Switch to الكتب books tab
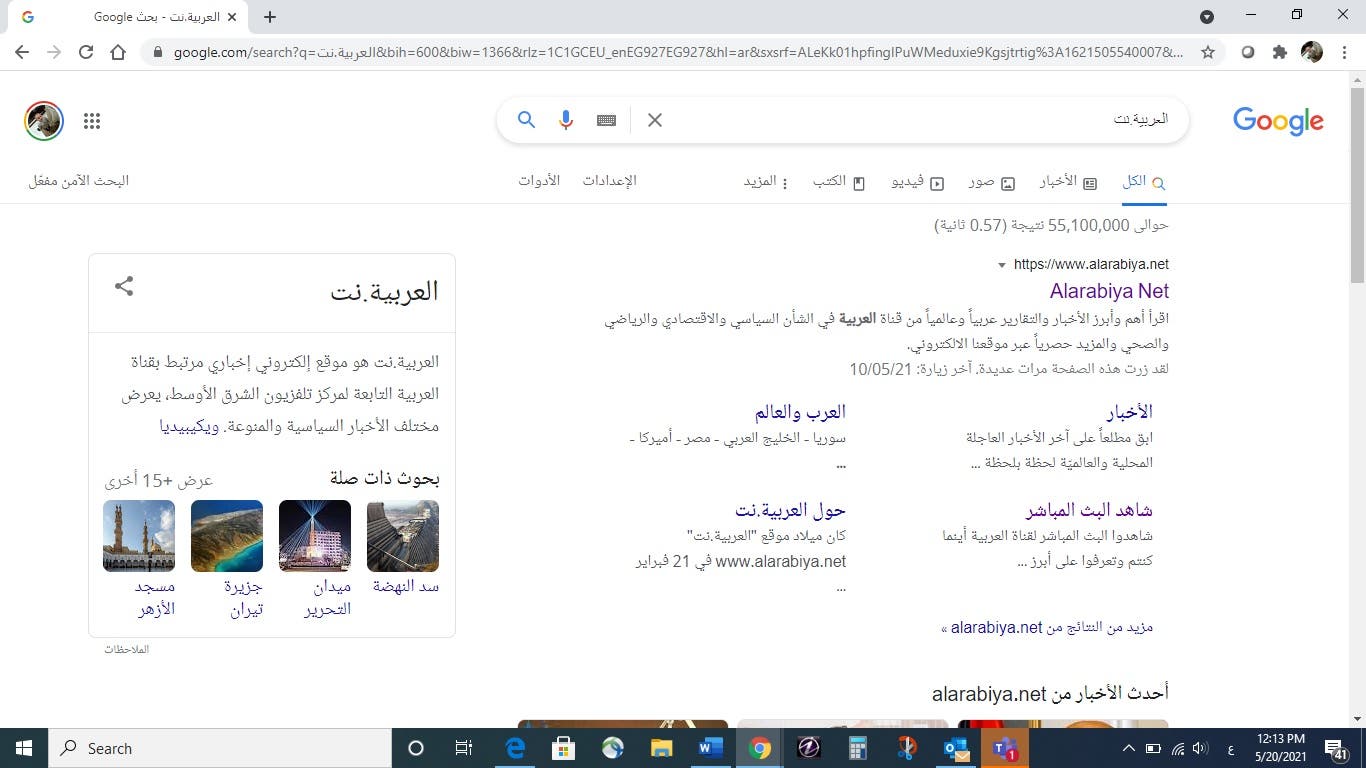 pyautogui.click(x=839, y=181)
